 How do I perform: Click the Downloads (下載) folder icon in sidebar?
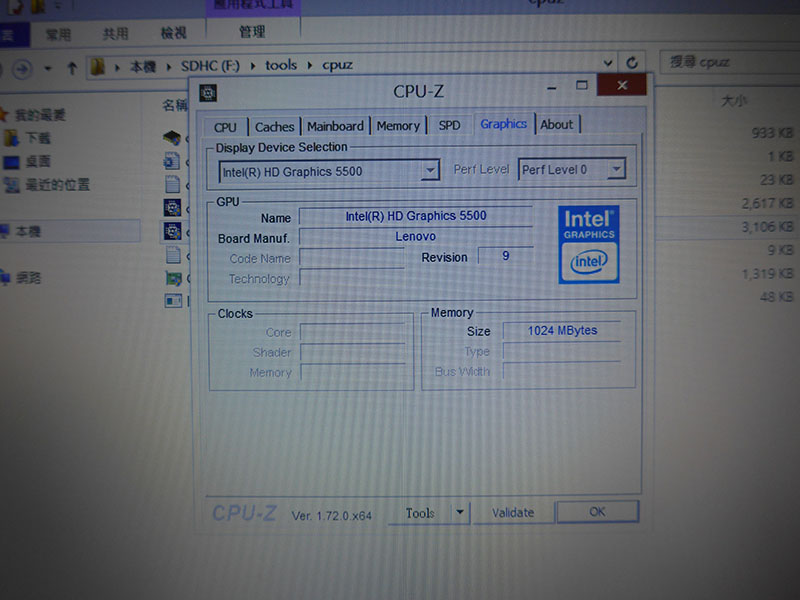click(x=12, y=138)
